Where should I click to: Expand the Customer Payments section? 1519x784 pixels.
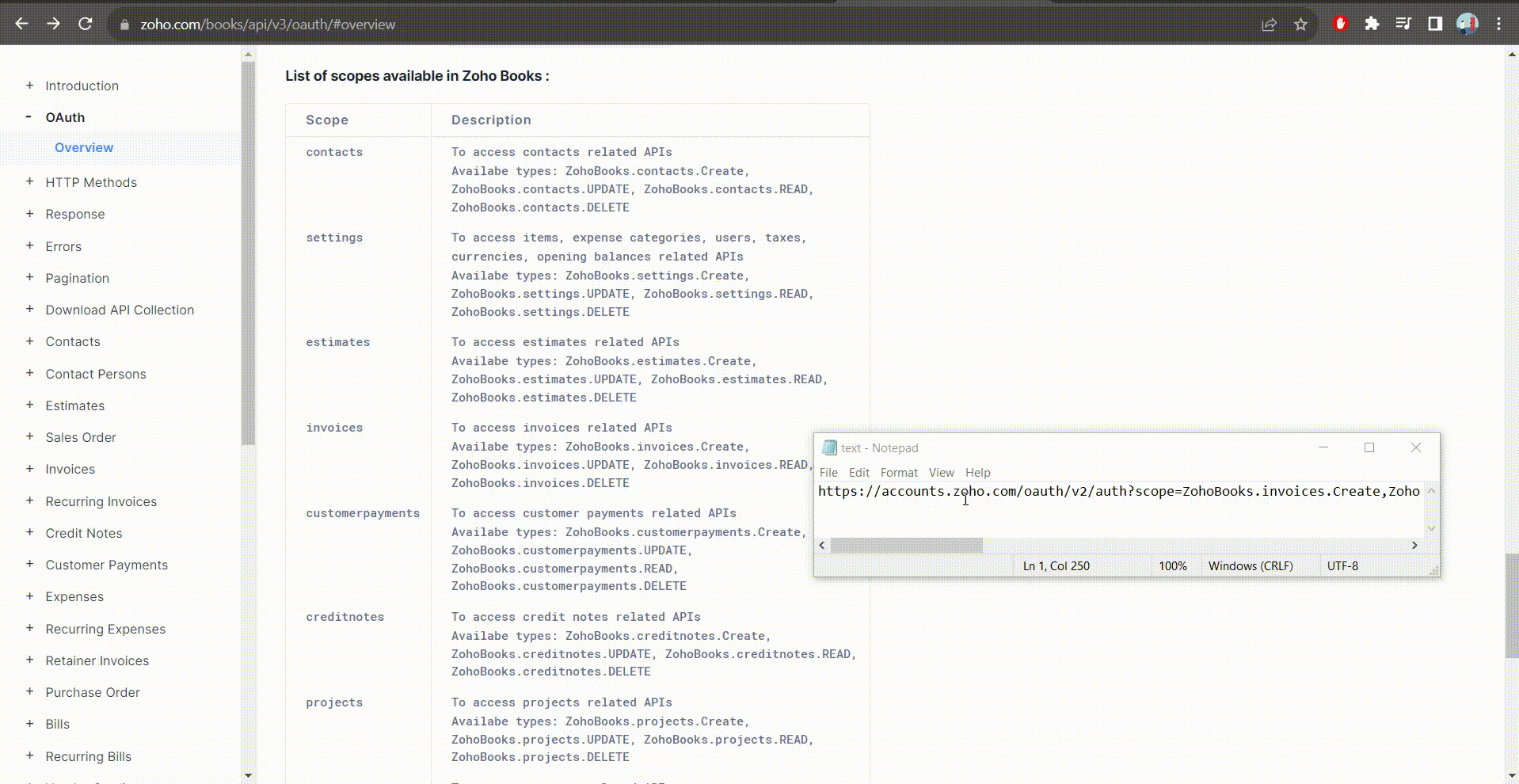click(29, 565)
